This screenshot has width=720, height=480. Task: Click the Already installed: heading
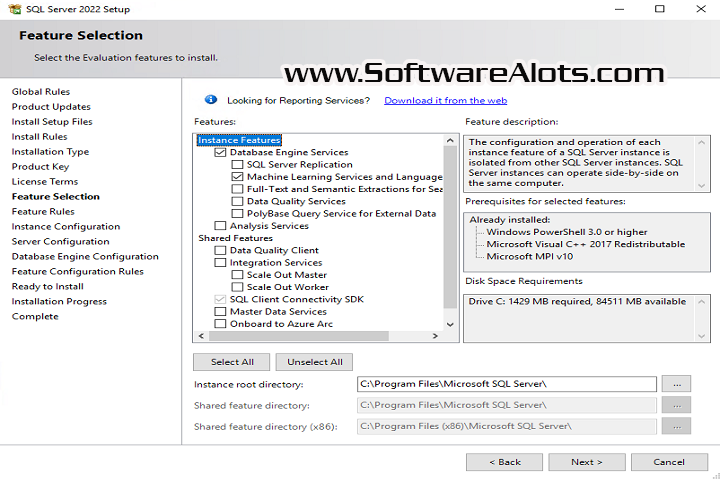pyautogui.click(x=510, y=220)
